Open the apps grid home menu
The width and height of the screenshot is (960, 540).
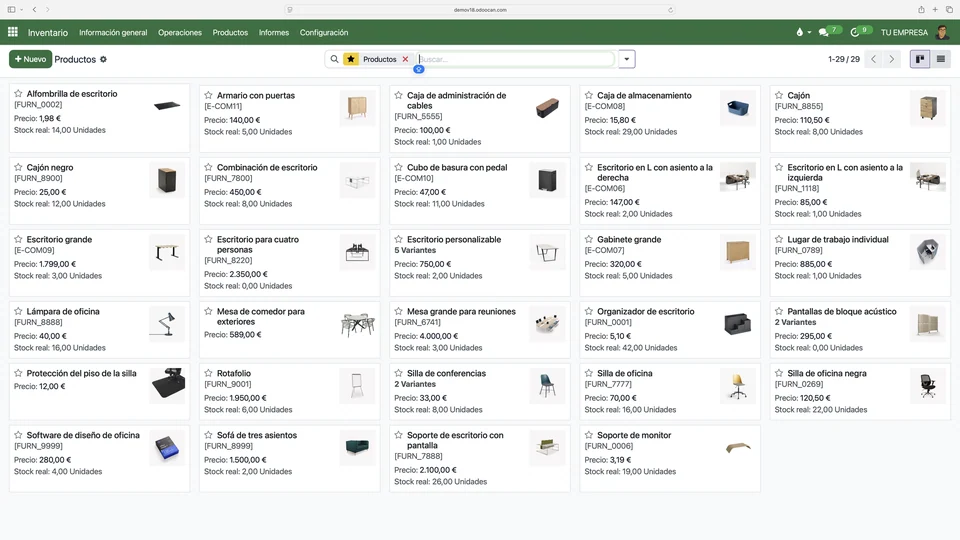(x=12, y=32)
